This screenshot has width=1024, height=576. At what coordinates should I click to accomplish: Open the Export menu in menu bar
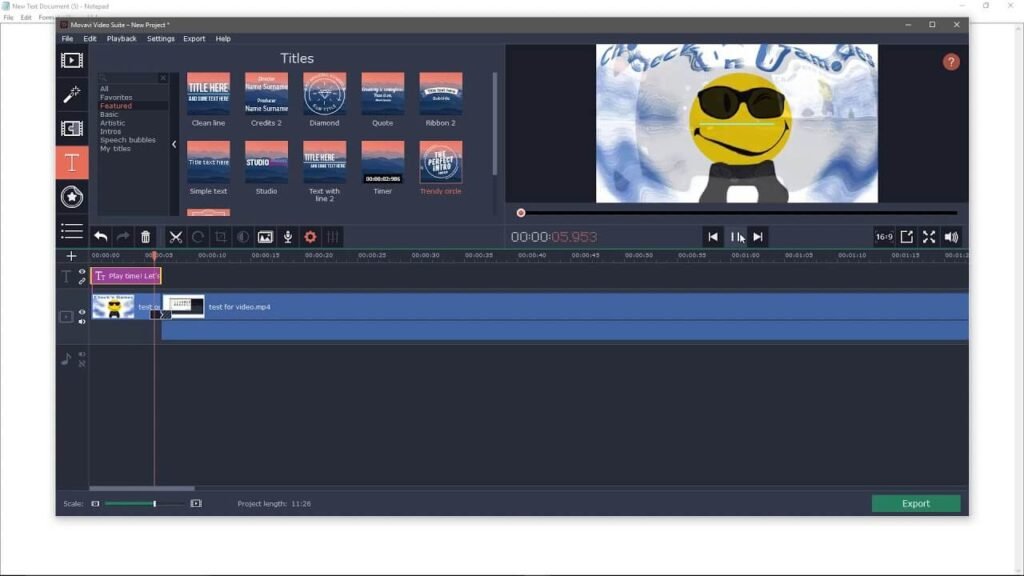coord(194,39)
